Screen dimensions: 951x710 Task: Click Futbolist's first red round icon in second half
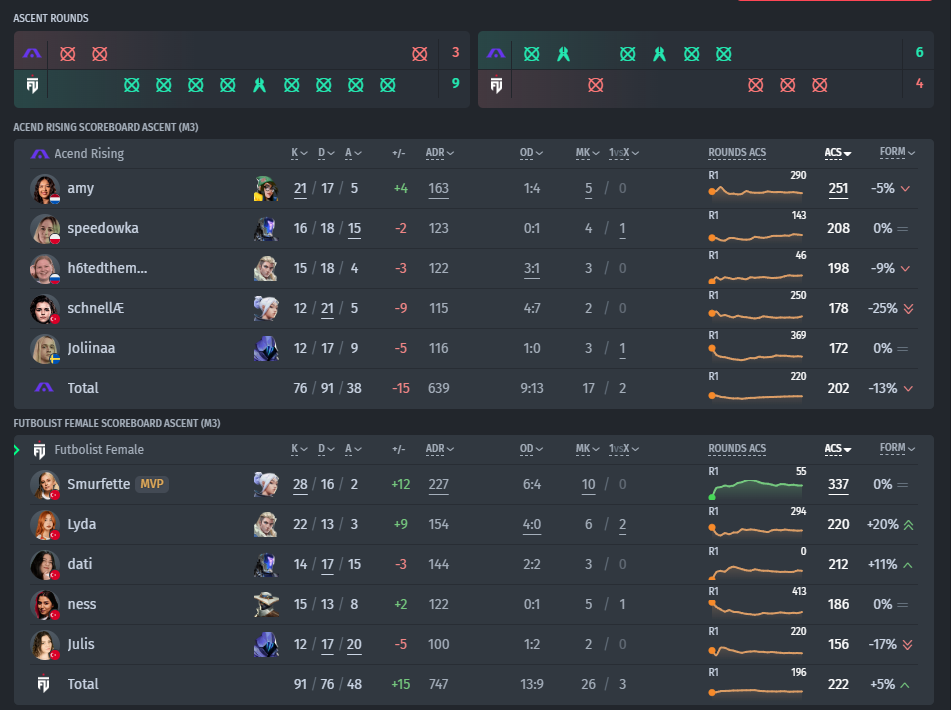[x=596, y=85]
